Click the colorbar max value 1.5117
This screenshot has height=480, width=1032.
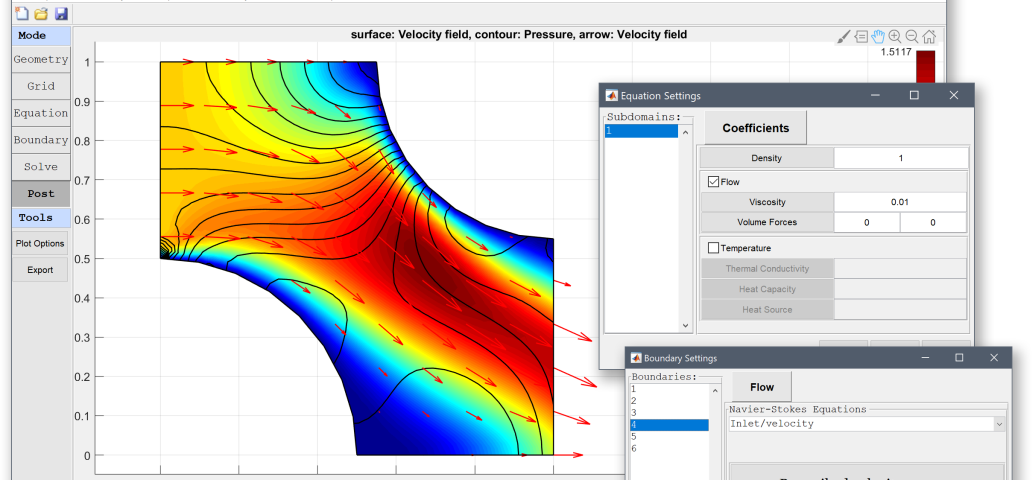click(896, 52)
